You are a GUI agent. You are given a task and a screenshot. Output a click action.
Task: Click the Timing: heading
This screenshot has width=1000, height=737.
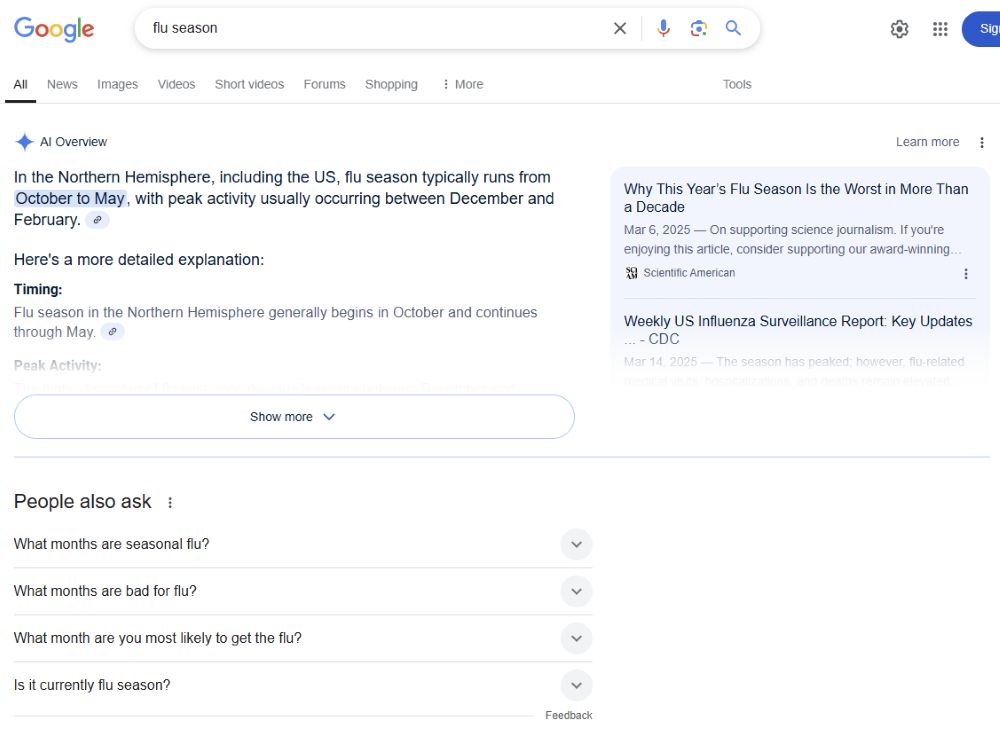[x=38, y=289]
